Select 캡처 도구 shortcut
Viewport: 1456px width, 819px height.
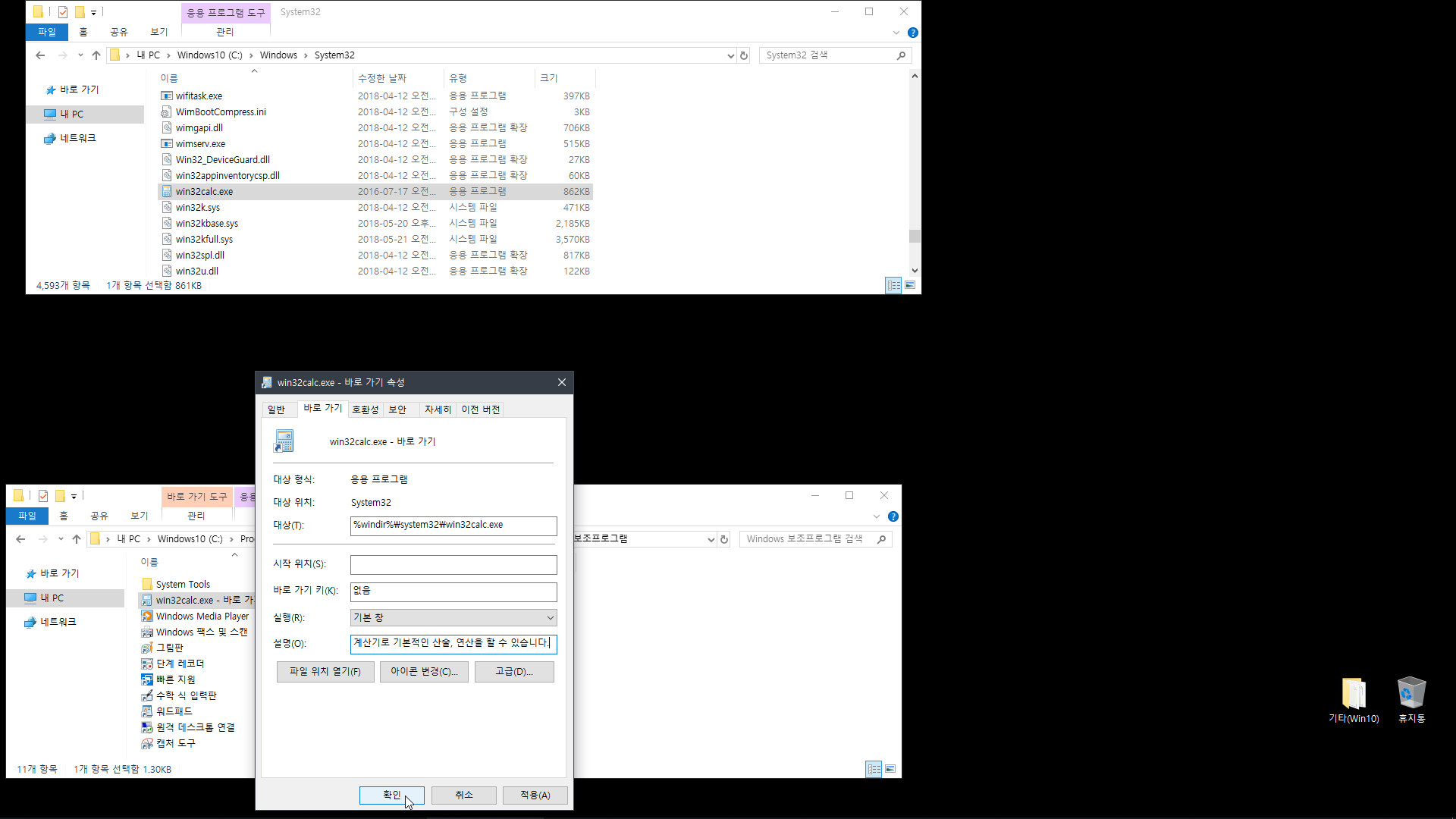tap(175, 744)
